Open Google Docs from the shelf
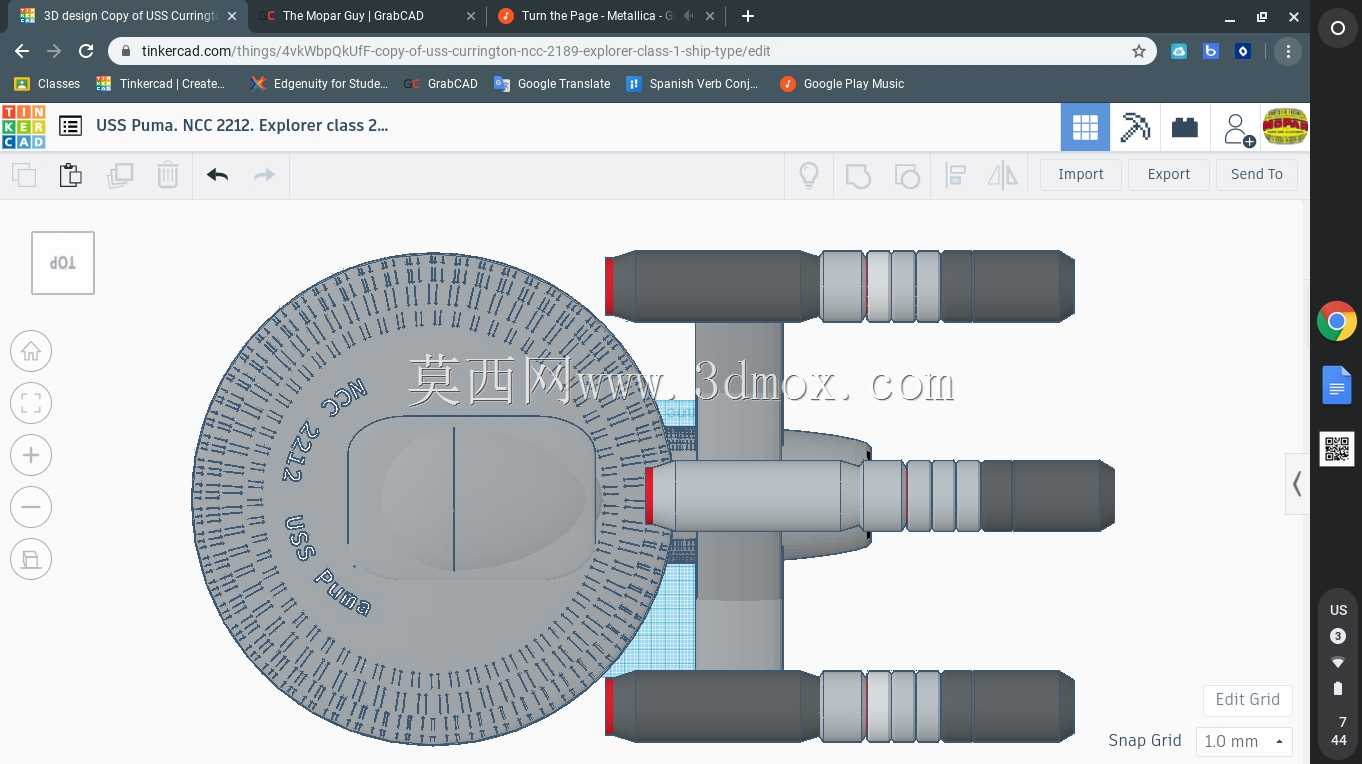Screen dimensions: 1362x764 (x=1337, y=386)
